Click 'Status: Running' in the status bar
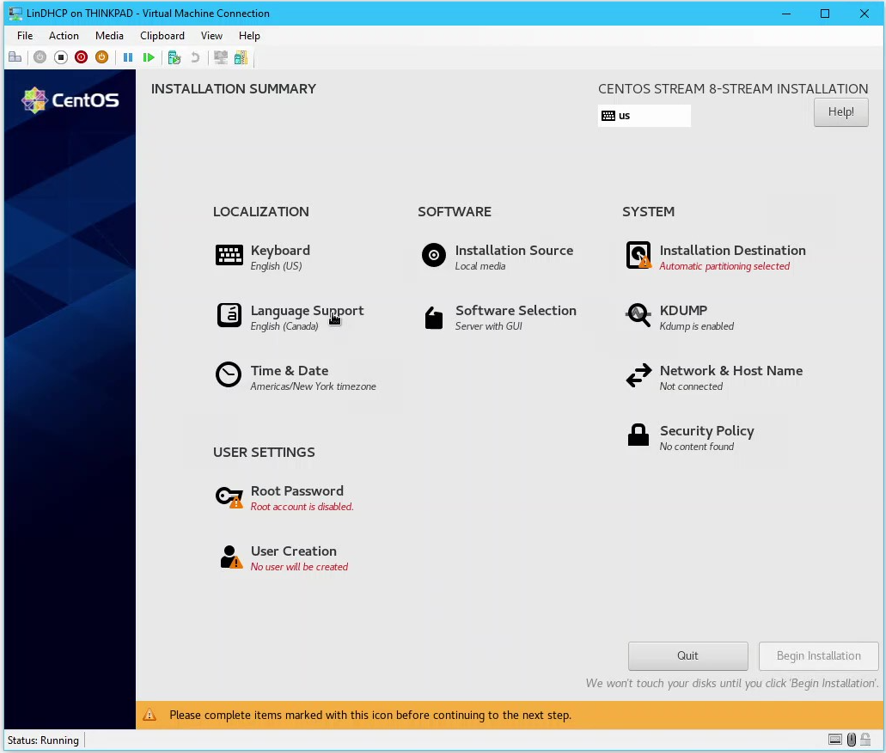Viewport: 886px width, 753px height. [43, 740]
